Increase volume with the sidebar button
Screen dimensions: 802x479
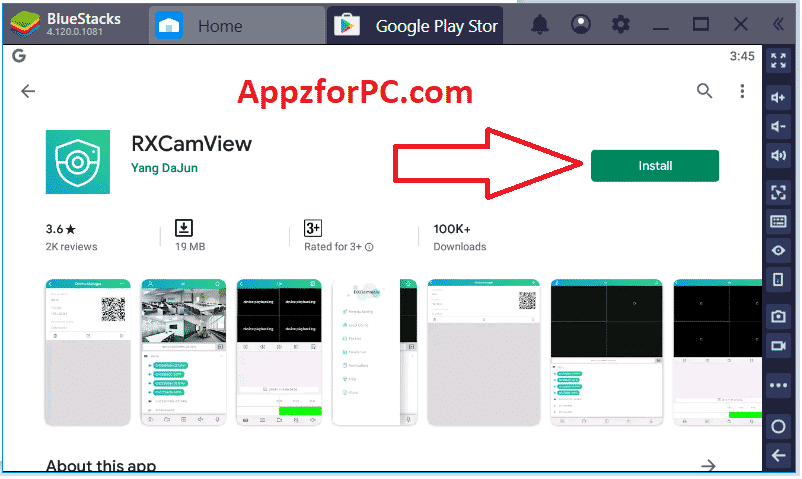(x=778, y=97)
